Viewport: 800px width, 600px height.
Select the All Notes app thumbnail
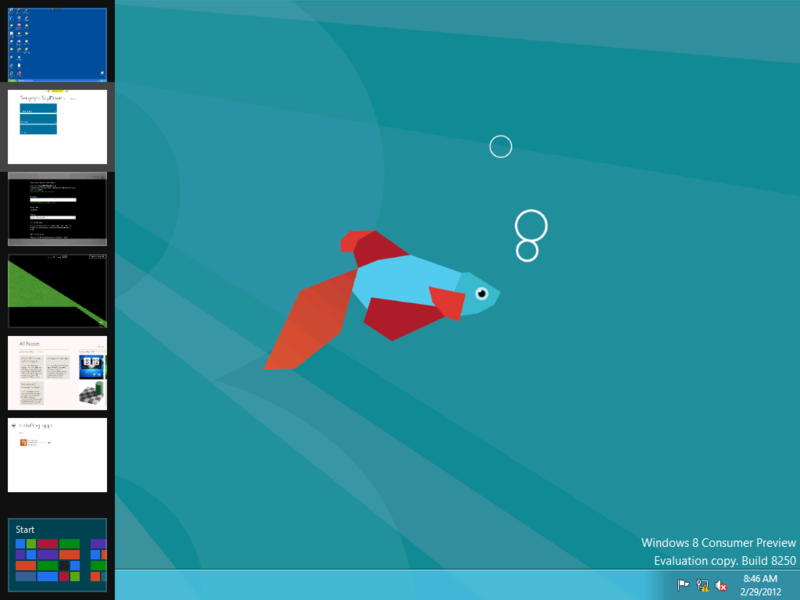[57, 370]
